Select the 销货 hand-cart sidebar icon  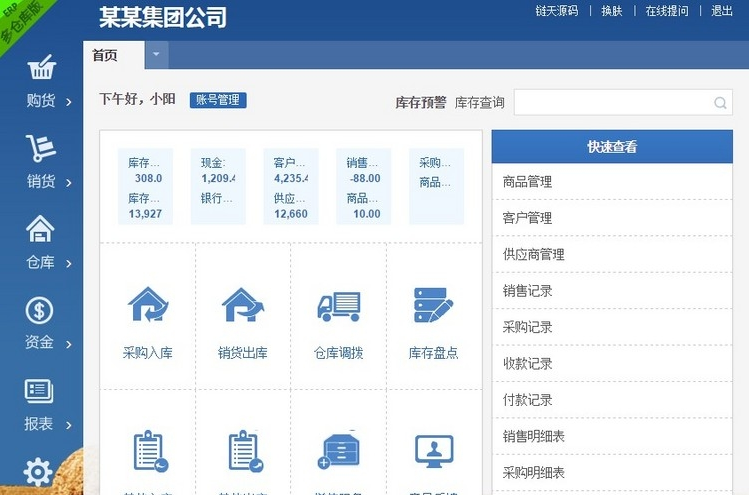pos(40,150)
